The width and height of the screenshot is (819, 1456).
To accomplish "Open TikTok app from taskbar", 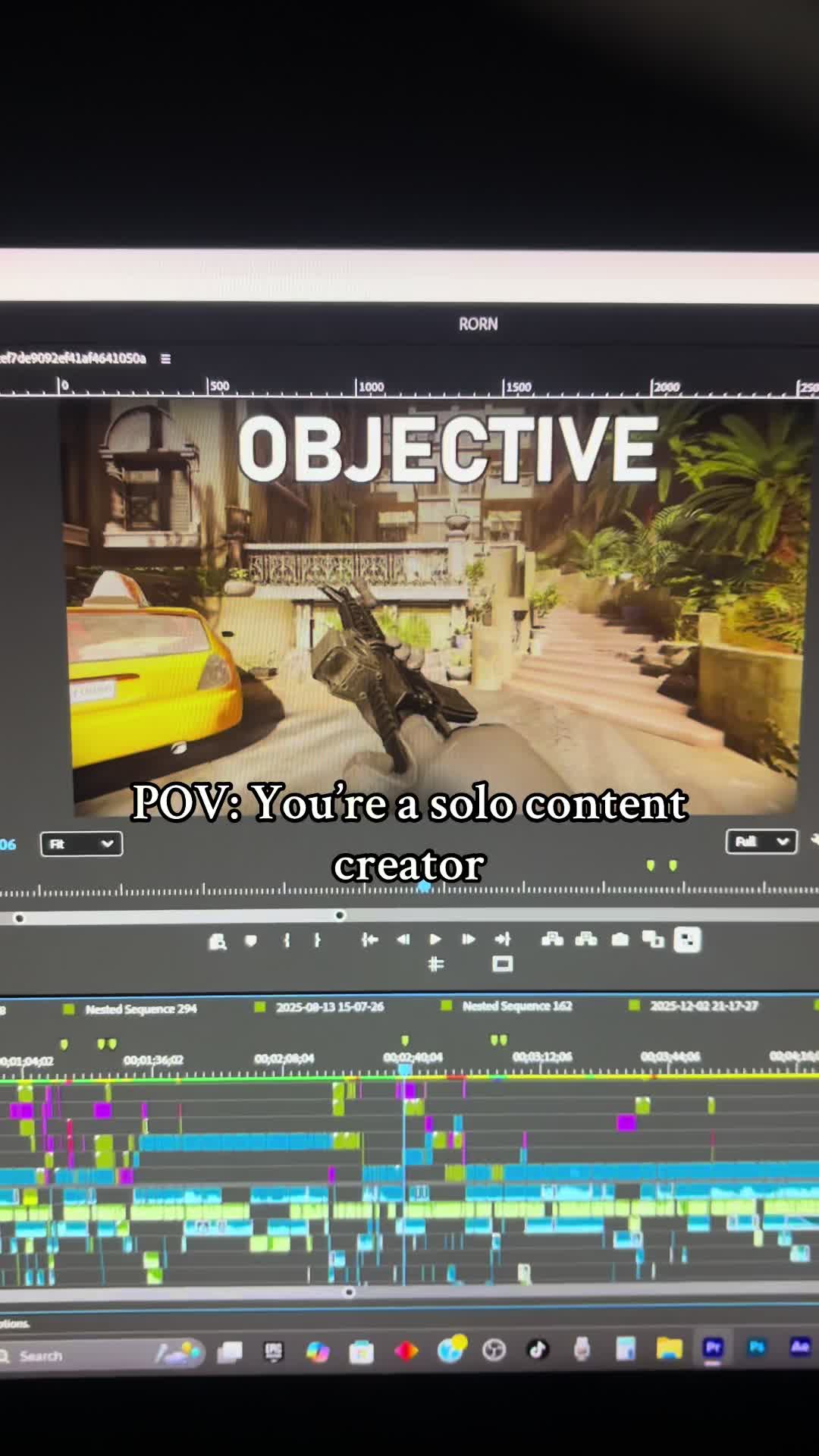I will [x=538, y=1350].
